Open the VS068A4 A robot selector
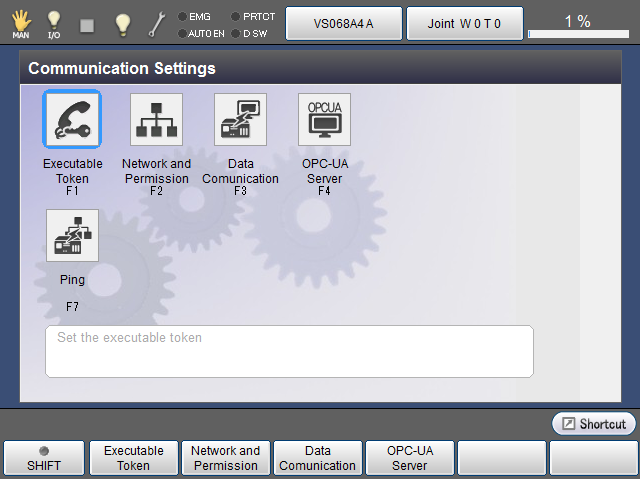This screenshot has height=479, width=640. point(343,23)
